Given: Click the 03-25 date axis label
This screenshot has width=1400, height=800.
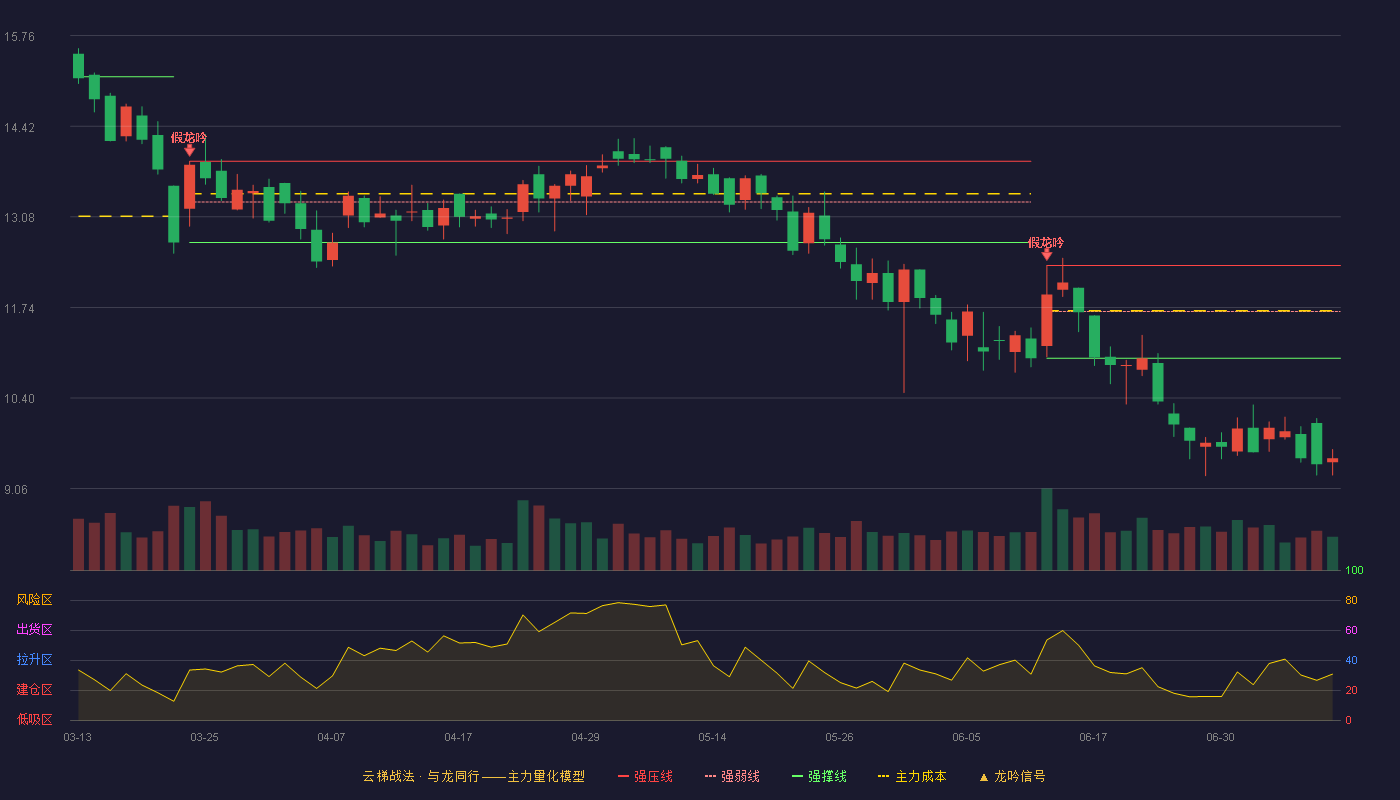Looking at the screenshot, I should (204, 737).
